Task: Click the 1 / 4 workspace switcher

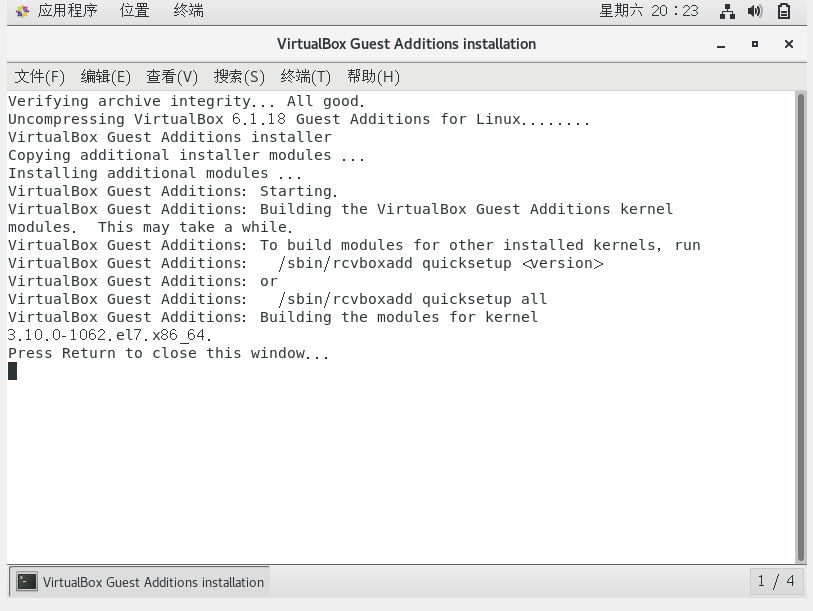Action: 776,581
